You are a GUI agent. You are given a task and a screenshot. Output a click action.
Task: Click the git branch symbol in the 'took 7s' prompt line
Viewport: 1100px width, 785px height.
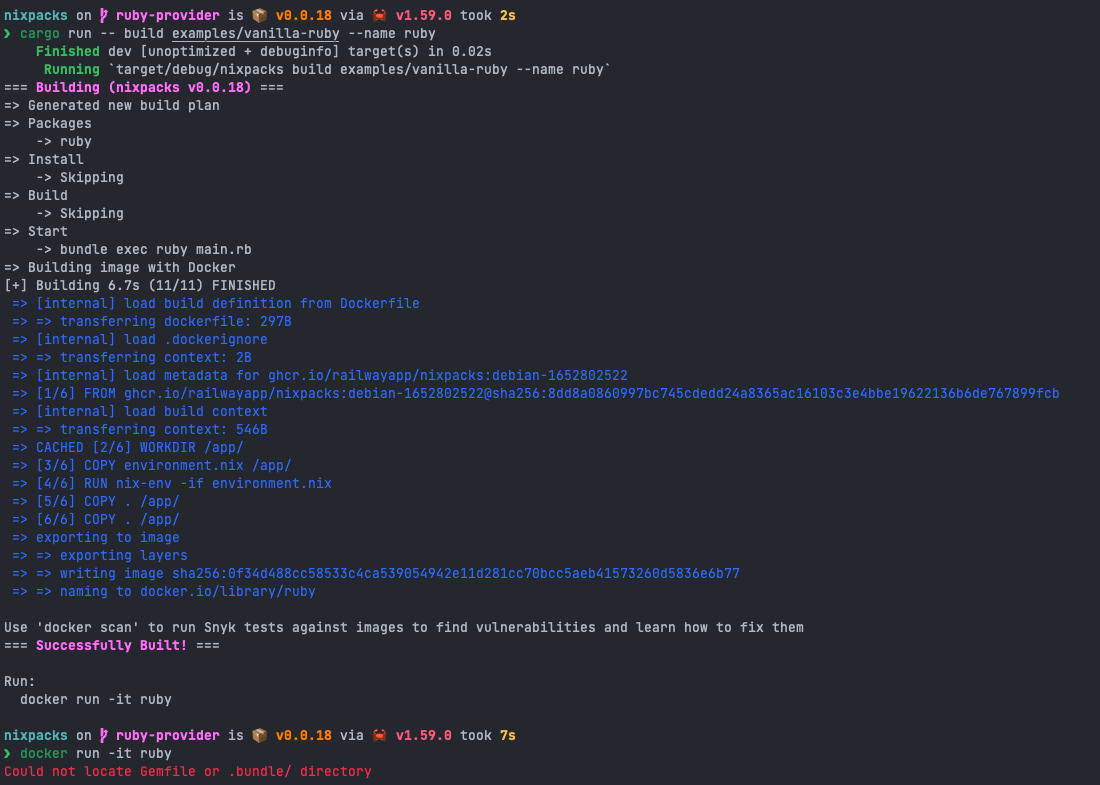pyautogui.click(x=104, y=735)
